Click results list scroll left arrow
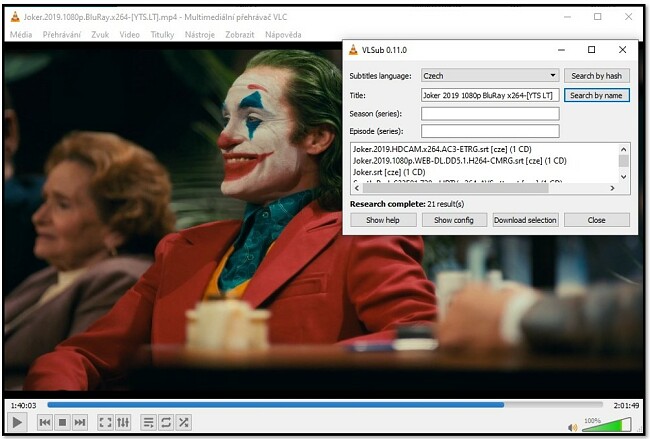This screenshot has height=439, width=650. [357, 188]
